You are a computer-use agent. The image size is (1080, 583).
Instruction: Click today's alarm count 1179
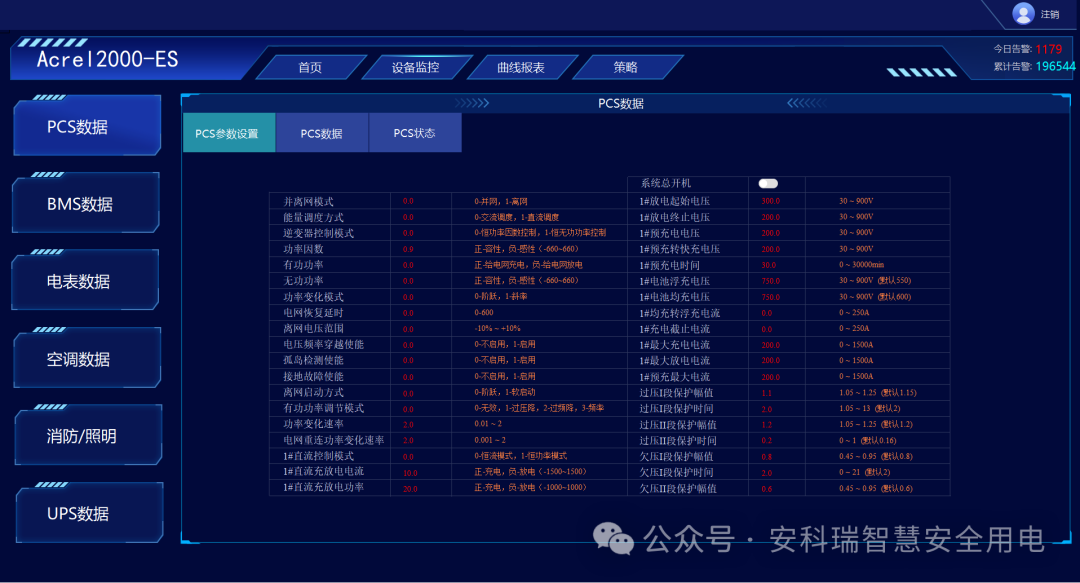[x=1048, y=49]
